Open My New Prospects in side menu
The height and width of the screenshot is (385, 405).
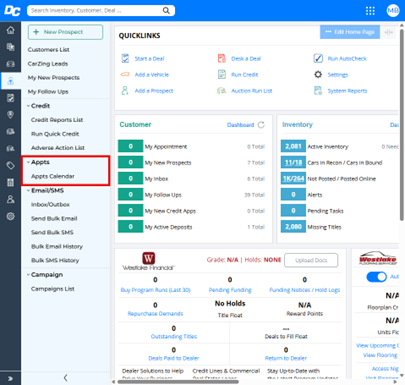click(54, 78)
